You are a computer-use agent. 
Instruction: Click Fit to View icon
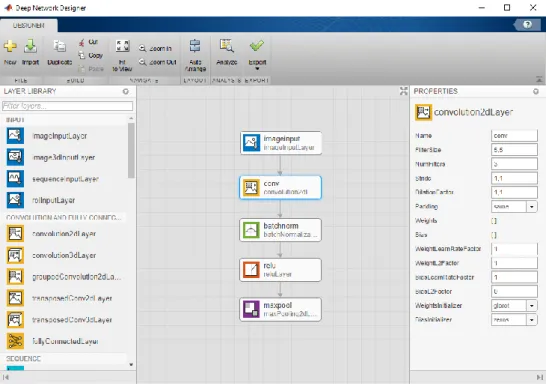click(x=122, y=46)
